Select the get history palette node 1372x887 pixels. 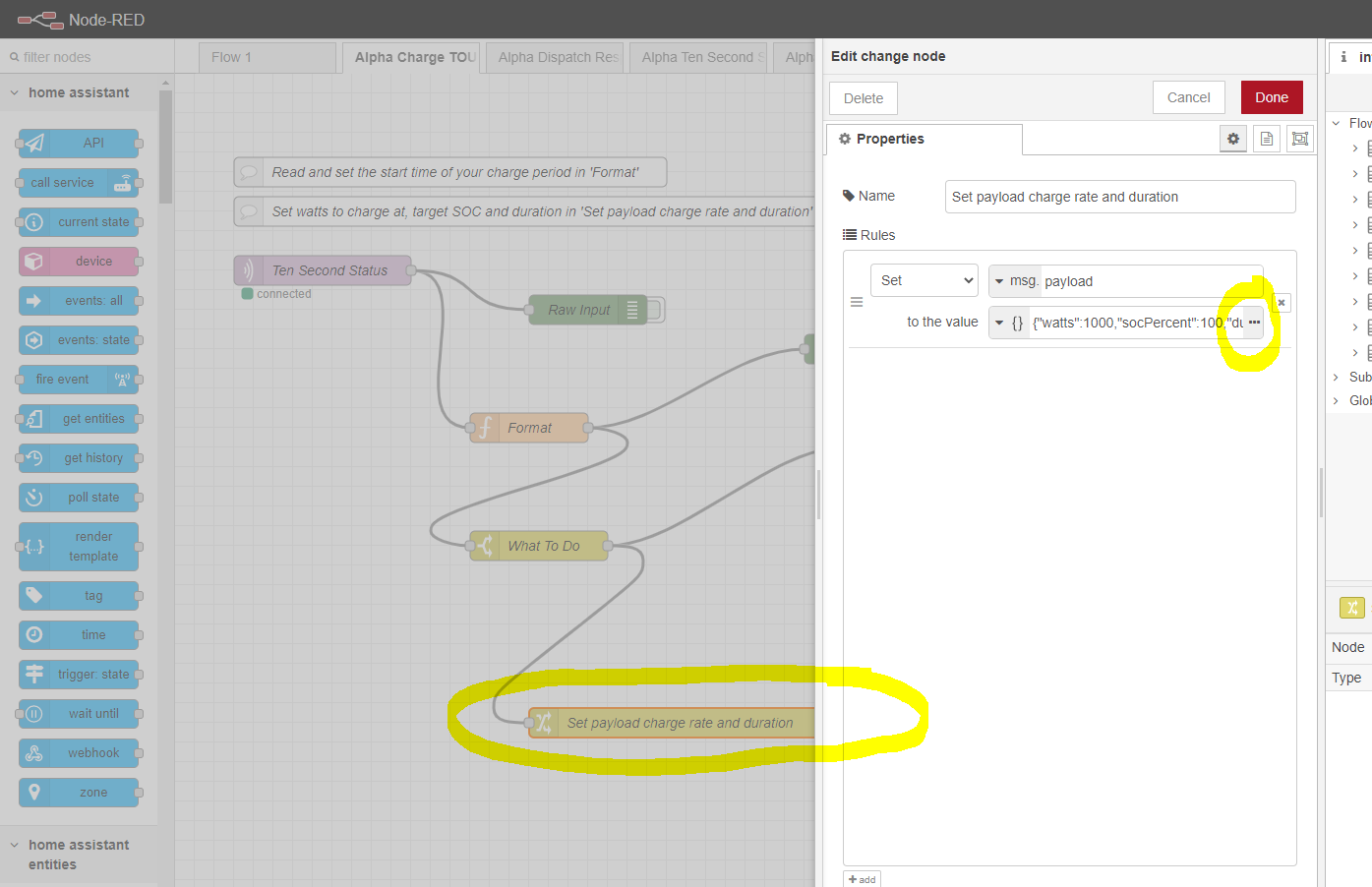[x=79, y=457]
